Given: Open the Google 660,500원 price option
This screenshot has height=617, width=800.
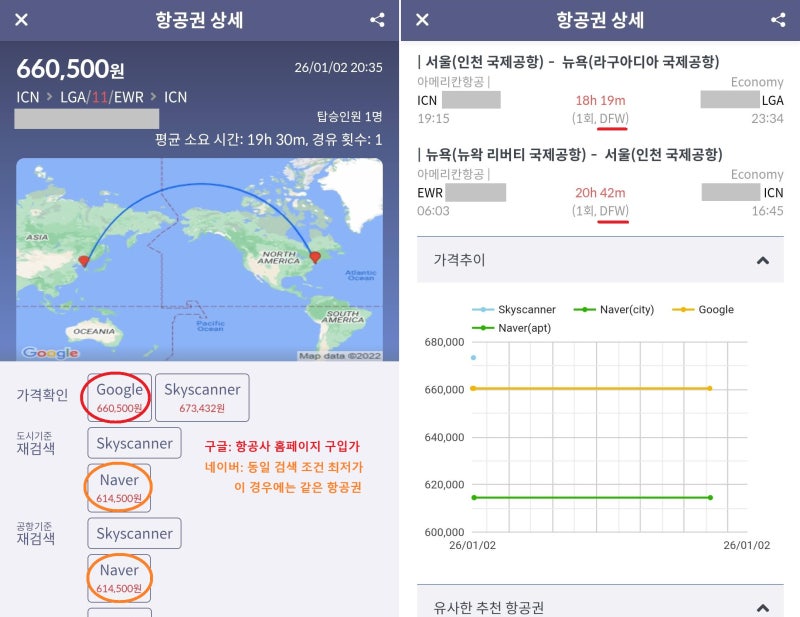Looking at the screenshot, I should click(x=119, y=396).
